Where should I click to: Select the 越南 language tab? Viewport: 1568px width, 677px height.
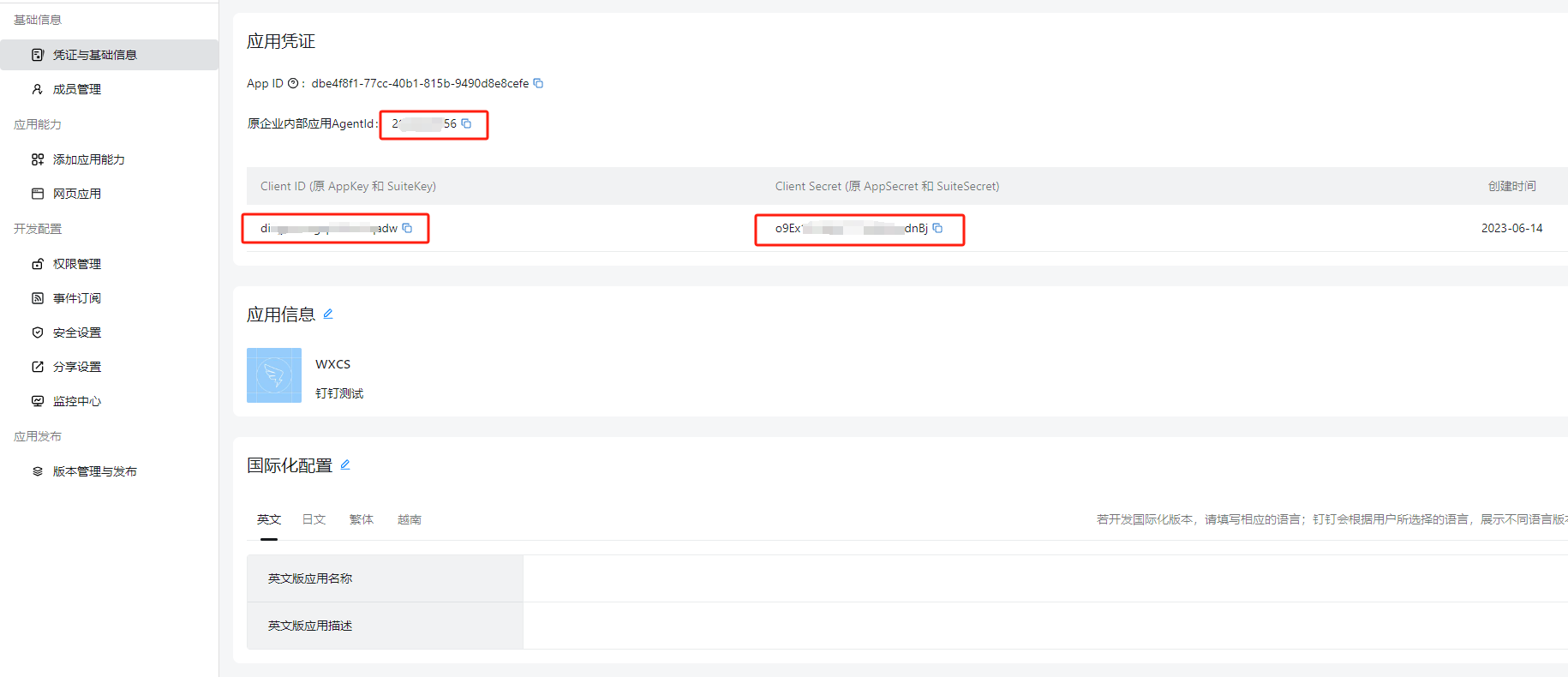(410, 519)
